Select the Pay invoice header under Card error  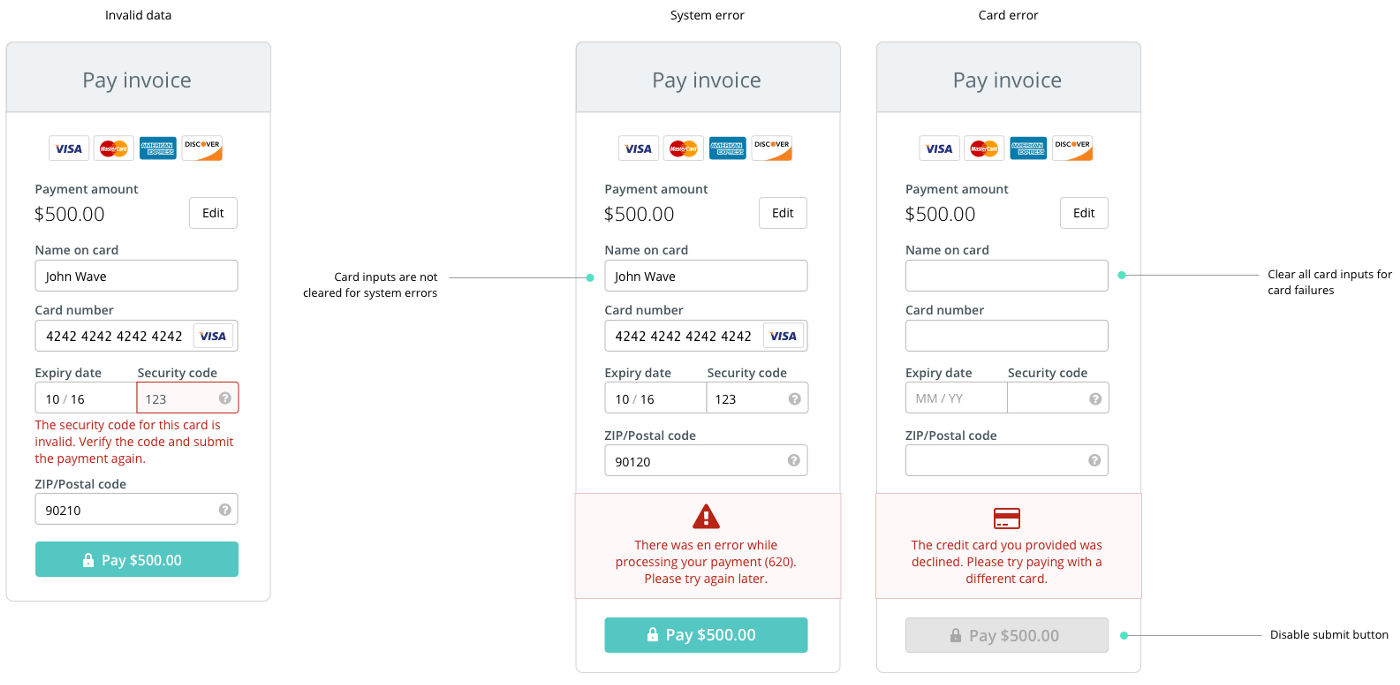[1007, 79]
